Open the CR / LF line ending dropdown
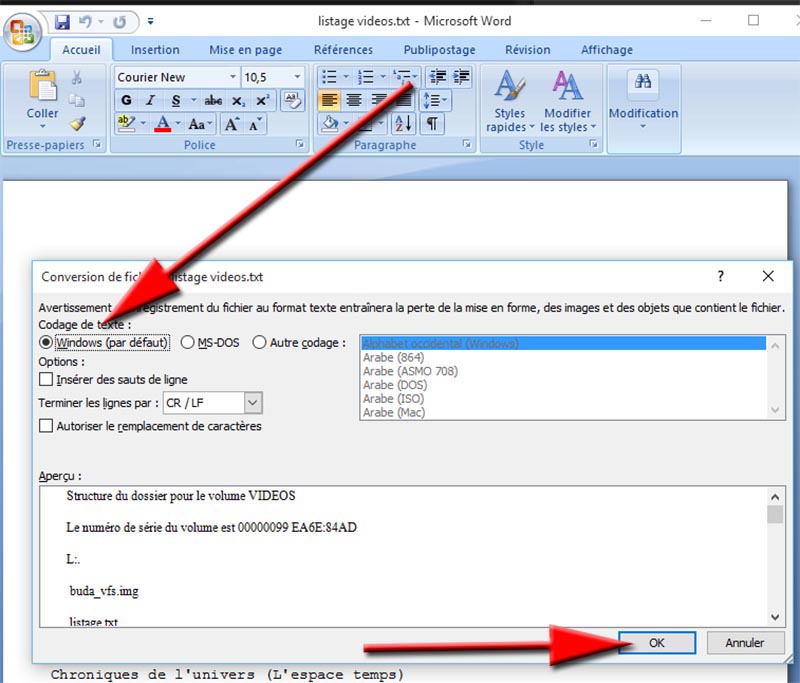 coord(253,403)
